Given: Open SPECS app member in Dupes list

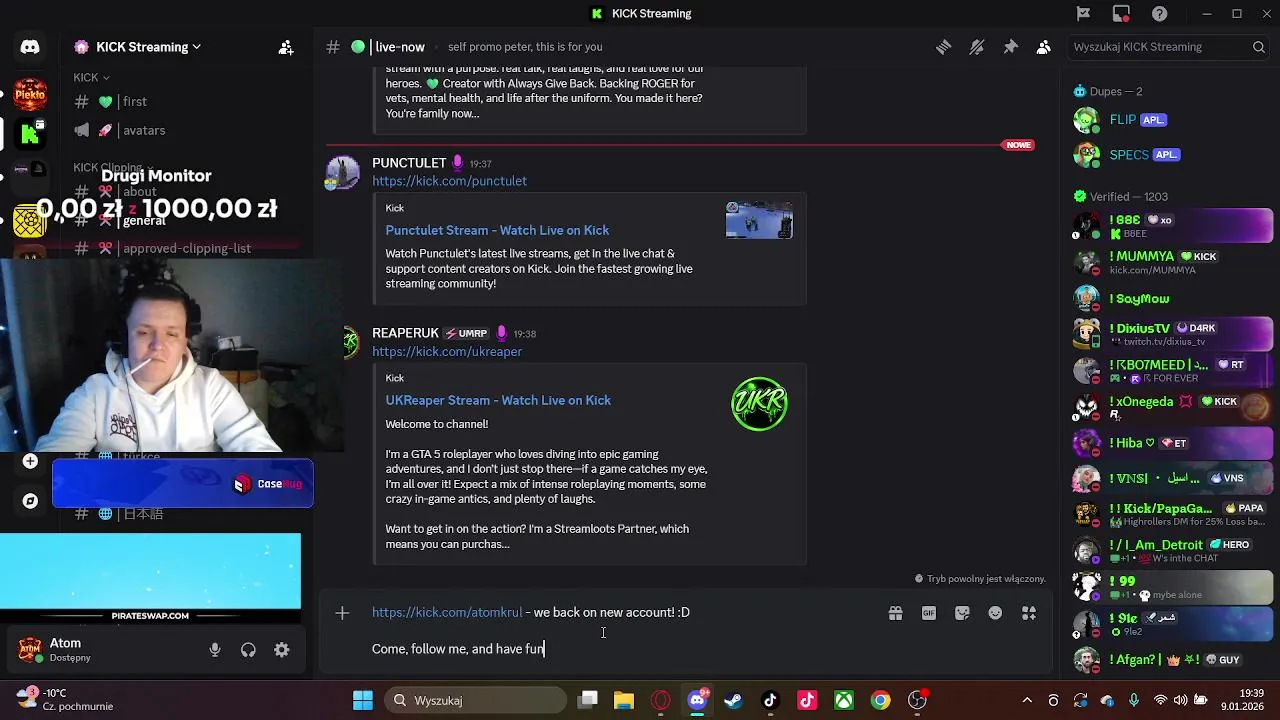Looking at the screenshot, I should [x=1170, y=155].
